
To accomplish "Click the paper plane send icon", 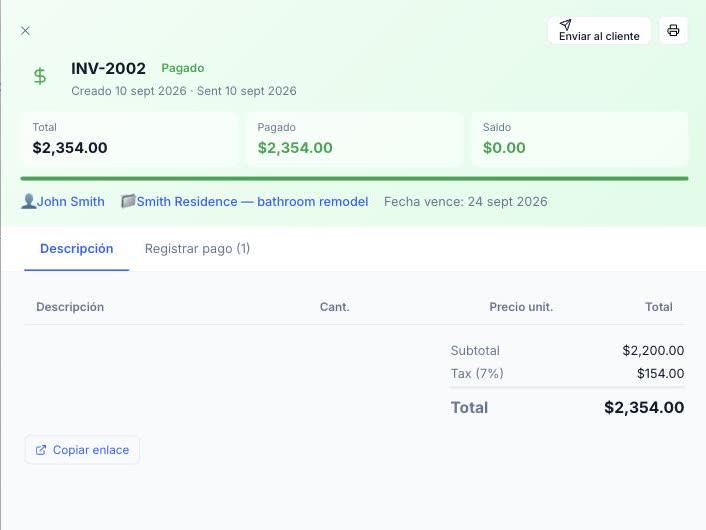I will click(566, 24).
